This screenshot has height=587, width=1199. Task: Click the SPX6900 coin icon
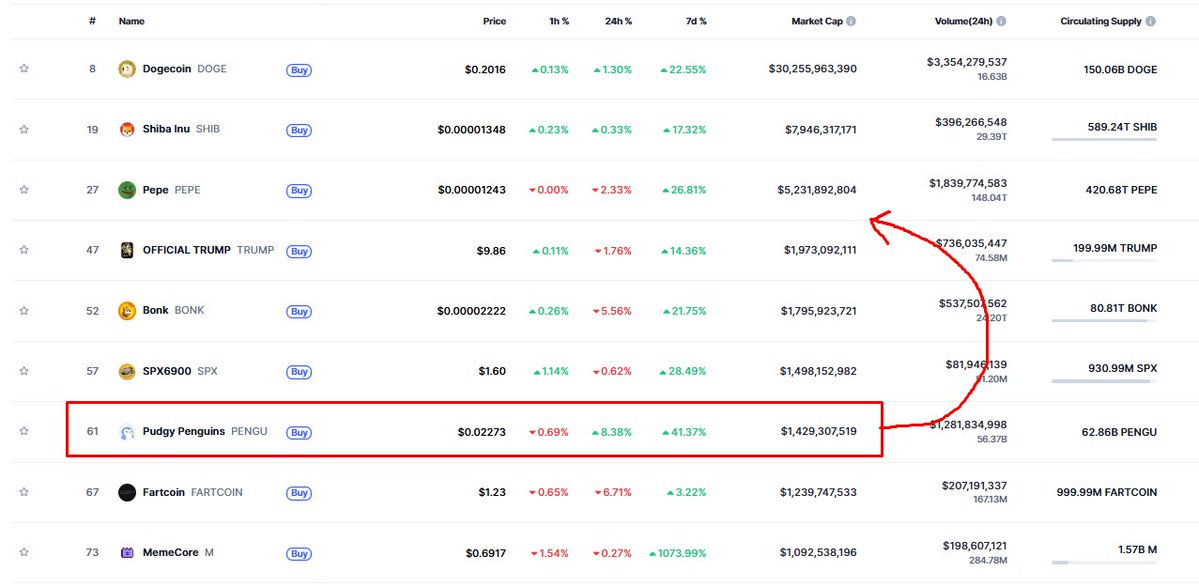127,371
